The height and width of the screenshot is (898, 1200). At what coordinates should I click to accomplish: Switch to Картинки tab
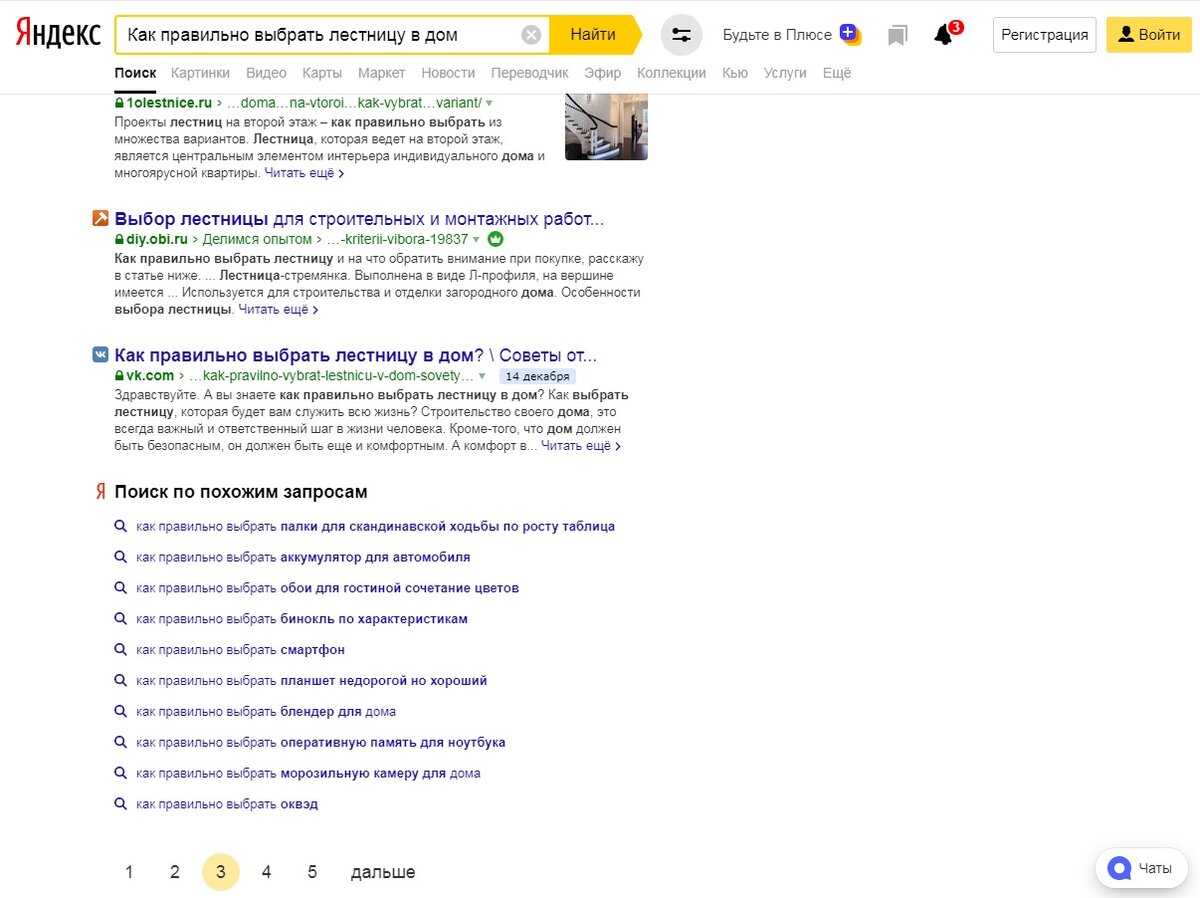(x=200, y=73)
